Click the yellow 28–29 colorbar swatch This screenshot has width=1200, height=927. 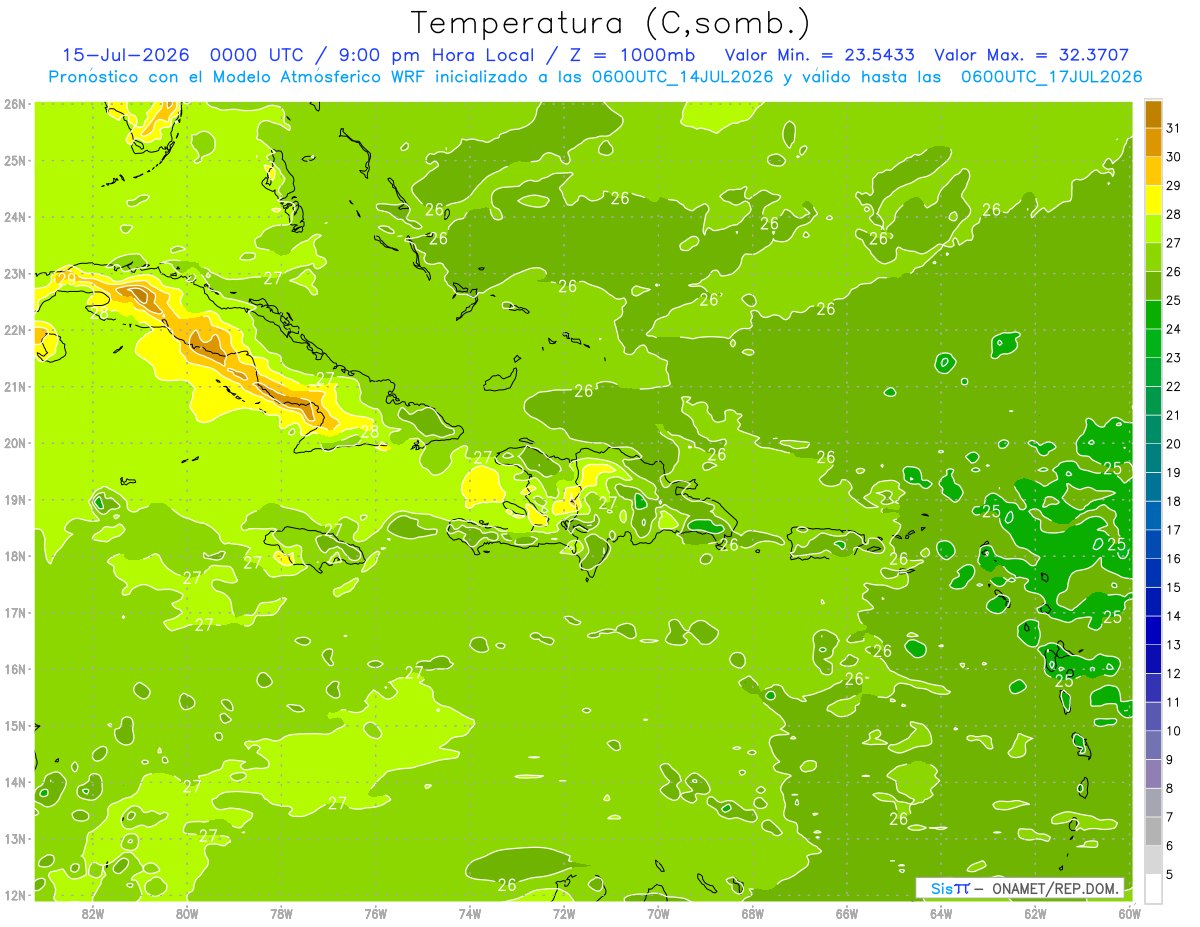tap(1153, 199)
